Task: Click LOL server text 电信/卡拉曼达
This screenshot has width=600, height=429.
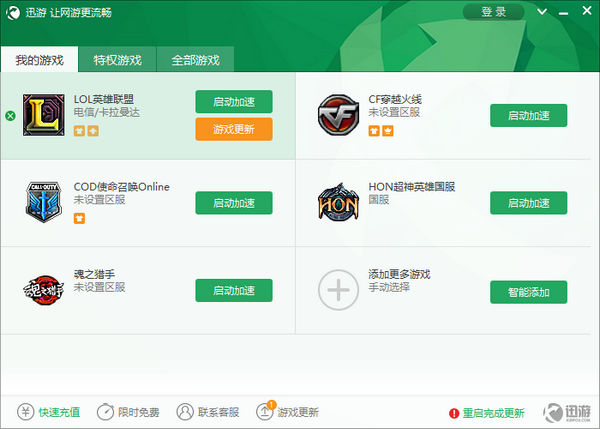Action: [107, 113]
